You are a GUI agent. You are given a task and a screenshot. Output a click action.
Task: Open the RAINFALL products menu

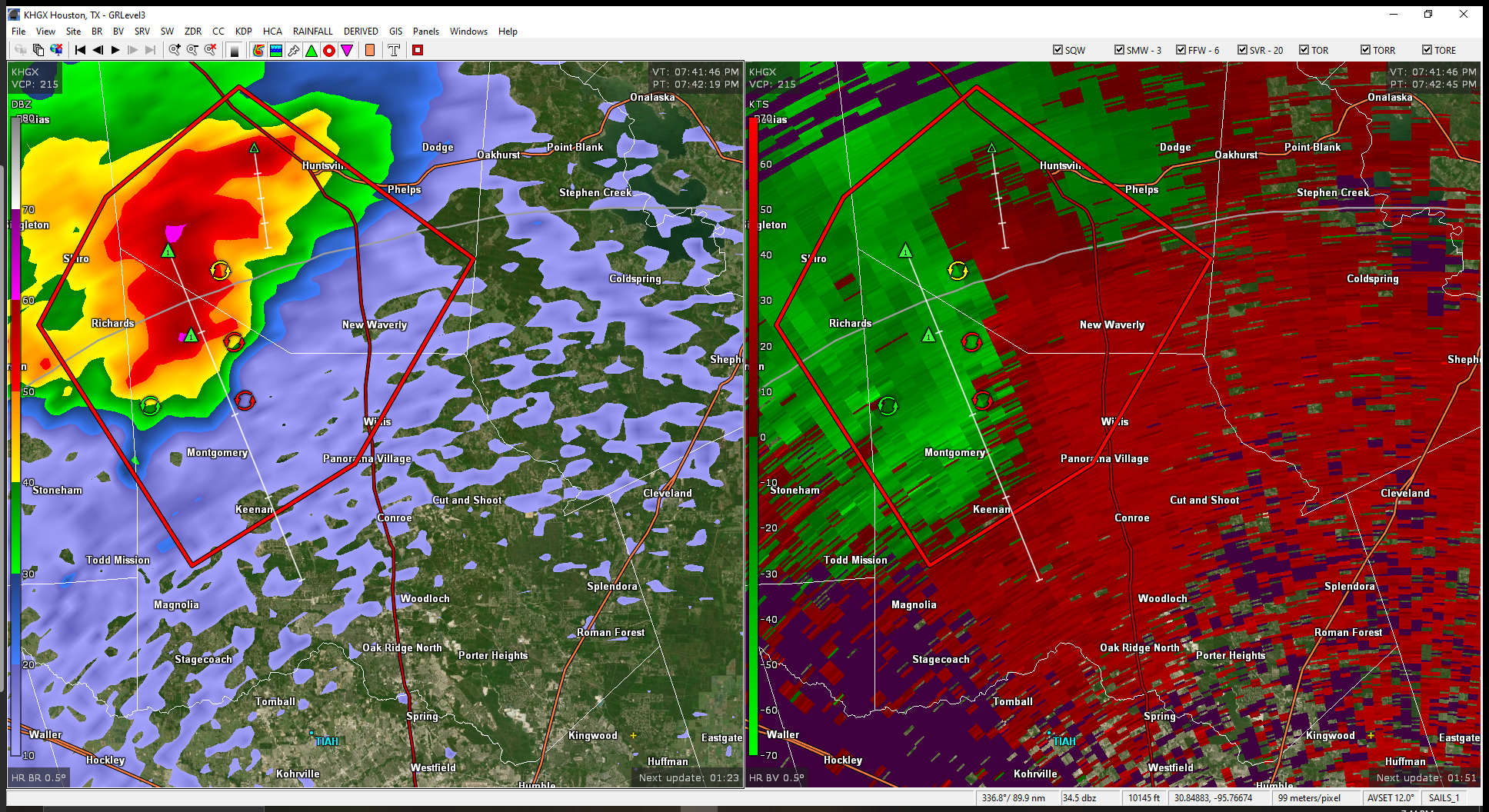(312, 32)
